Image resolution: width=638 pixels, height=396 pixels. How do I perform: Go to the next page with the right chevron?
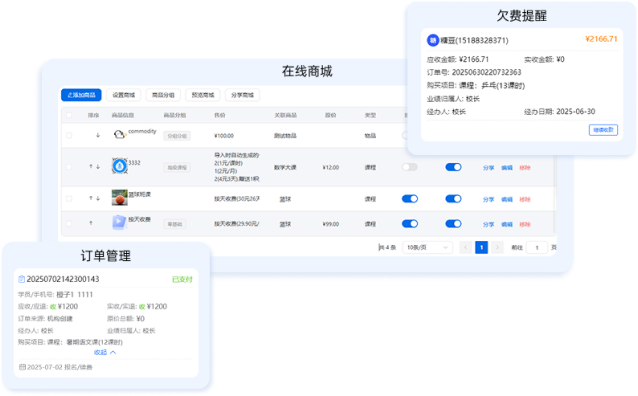497,247
